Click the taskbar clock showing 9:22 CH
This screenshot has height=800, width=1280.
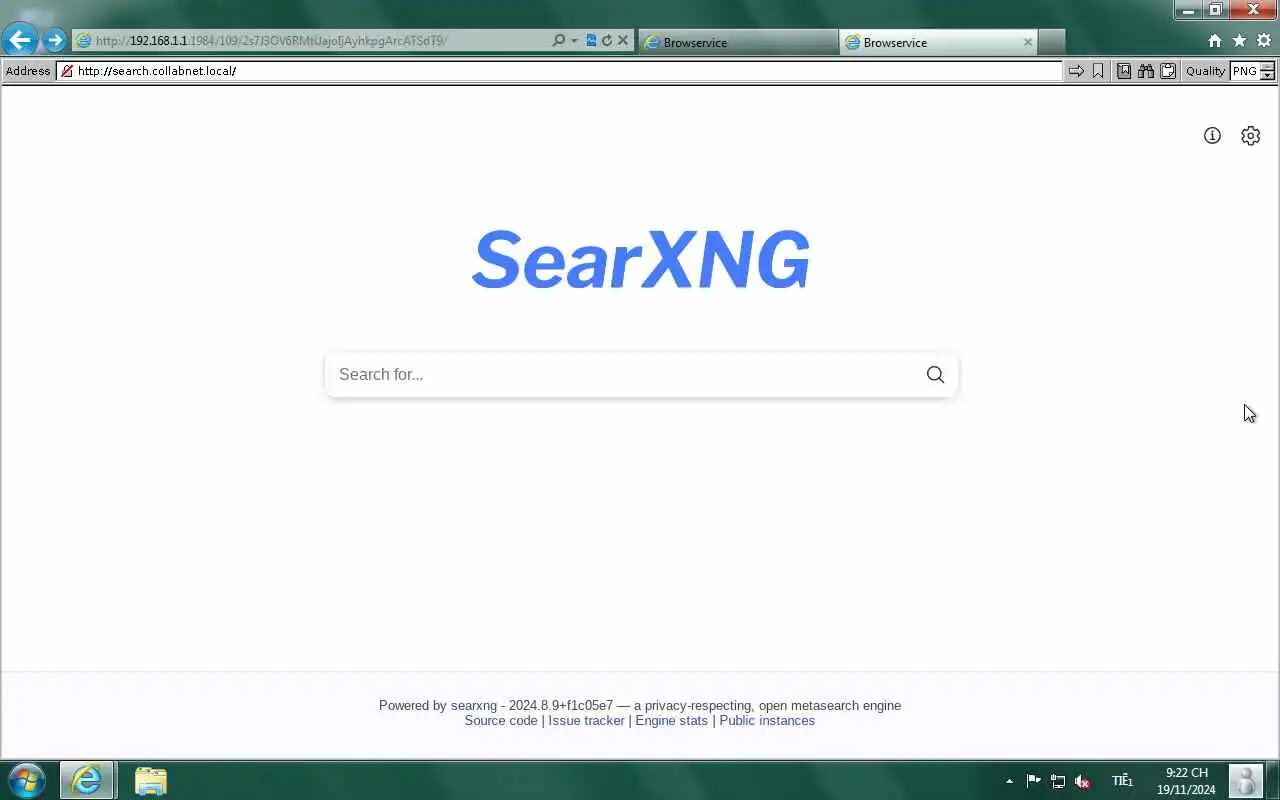1186,781
